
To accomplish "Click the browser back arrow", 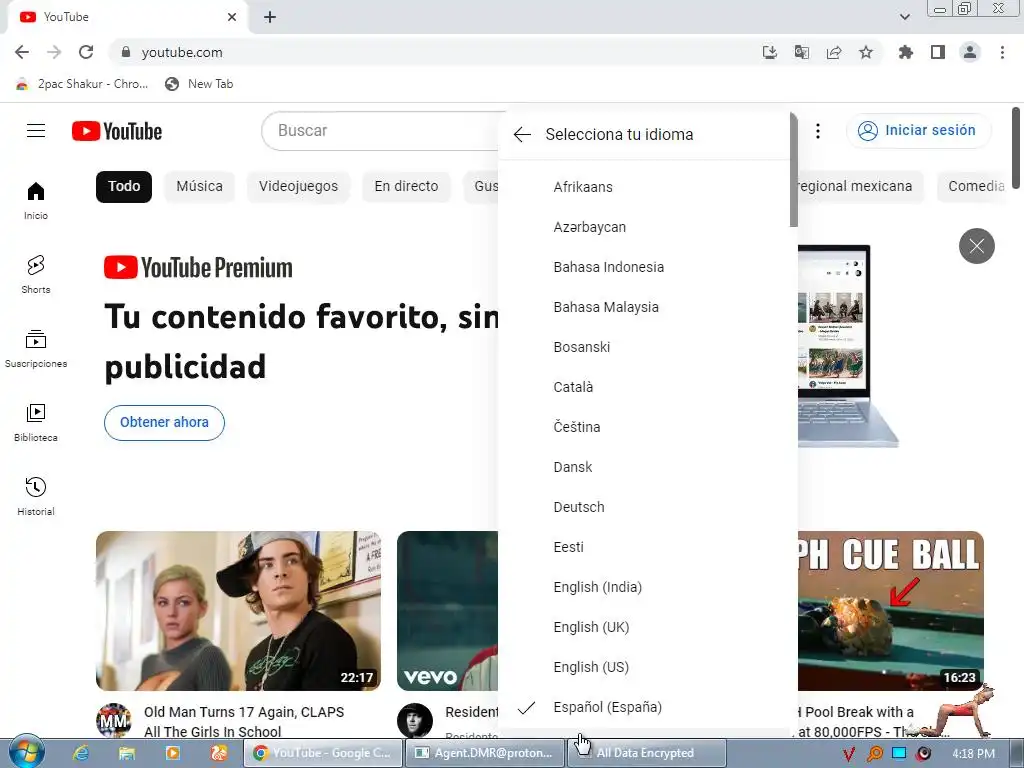I will (22, 52).
